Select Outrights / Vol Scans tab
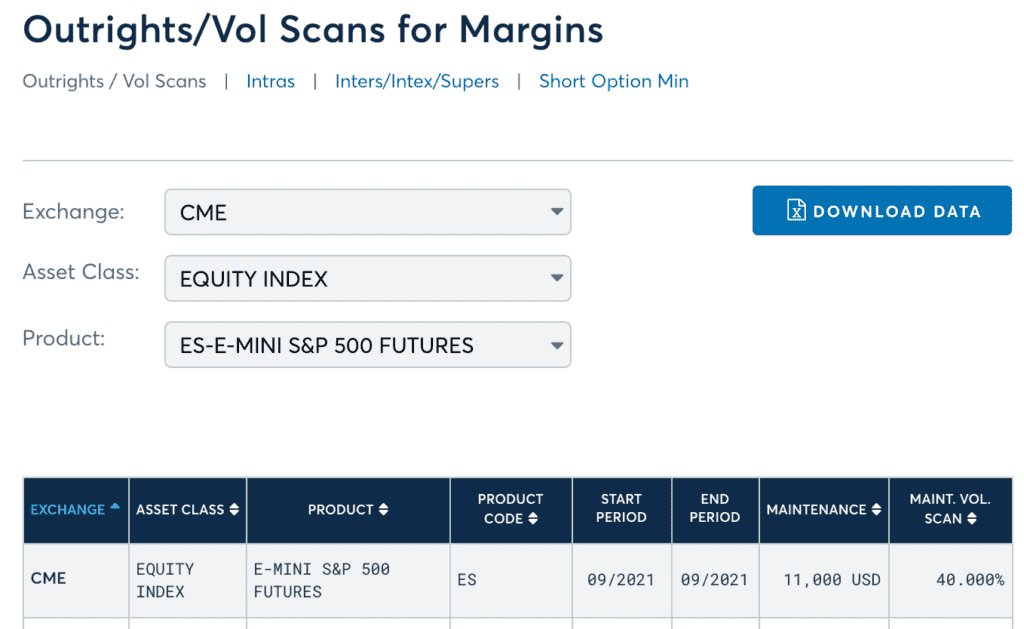This screenshot has width=1024, height=629. click(114, 82)
